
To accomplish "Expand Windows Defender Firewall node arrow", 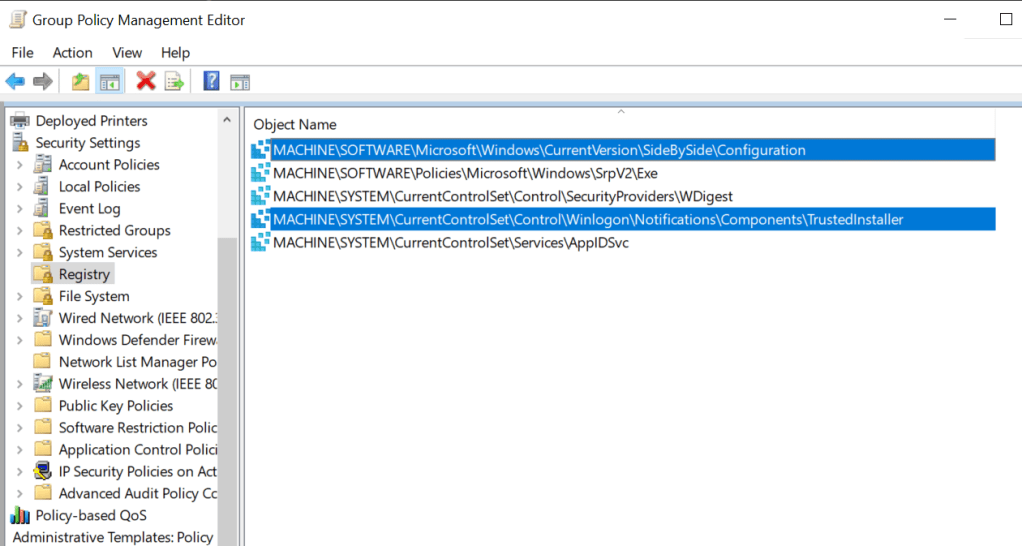I will click(20, 341).
